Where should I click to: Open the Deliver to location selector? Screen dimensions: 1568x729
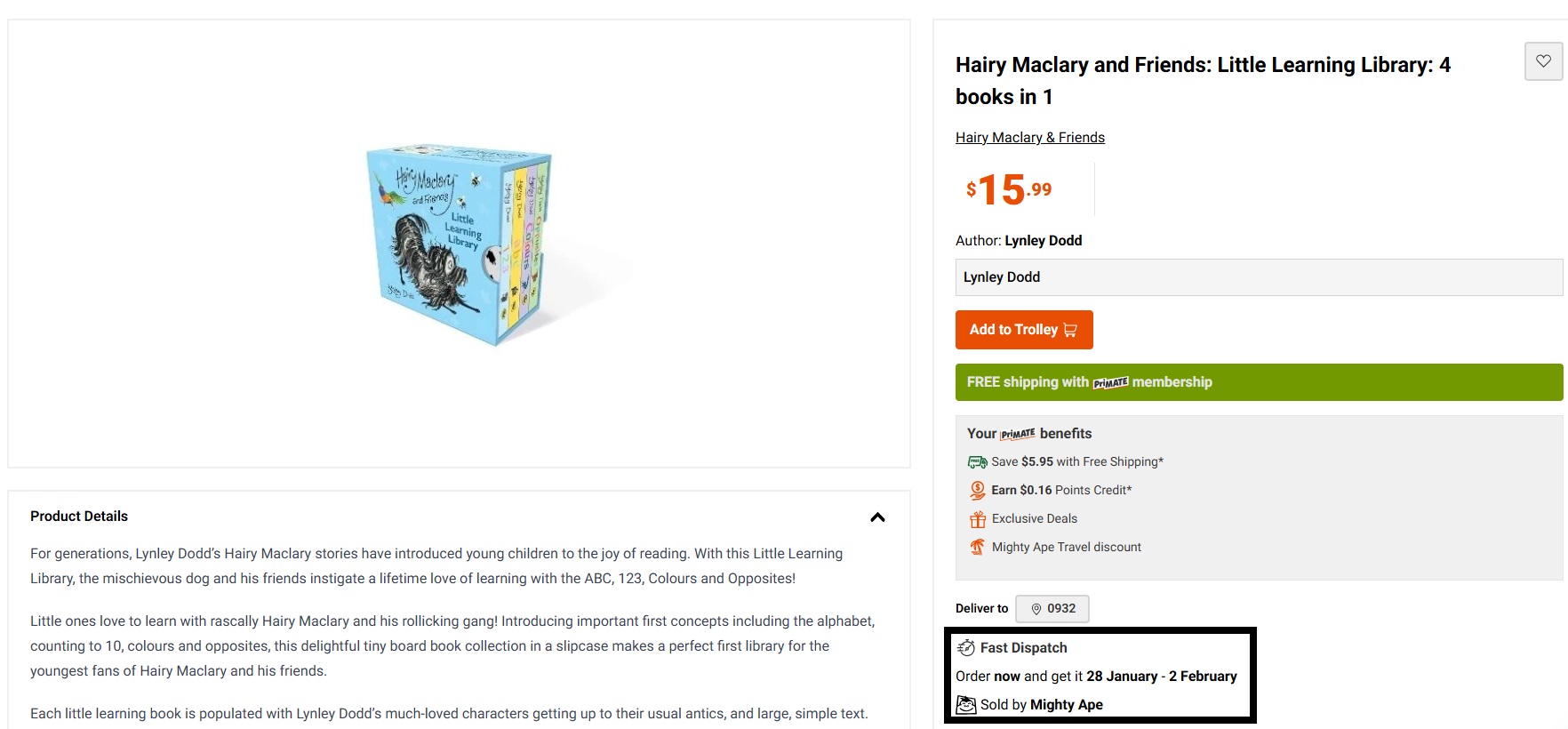pos(1055,609)
